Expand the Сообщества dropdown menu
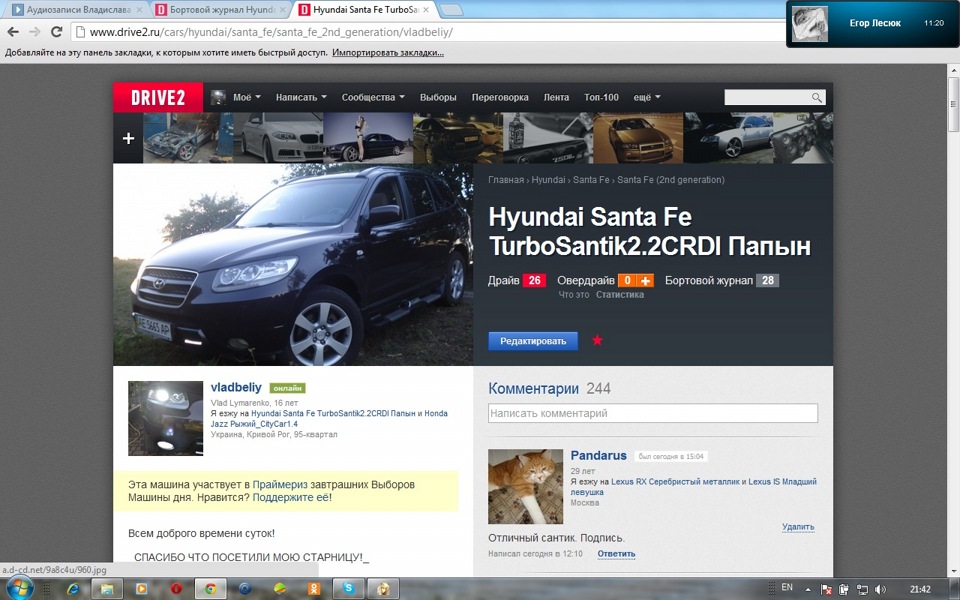 point(373,97)
